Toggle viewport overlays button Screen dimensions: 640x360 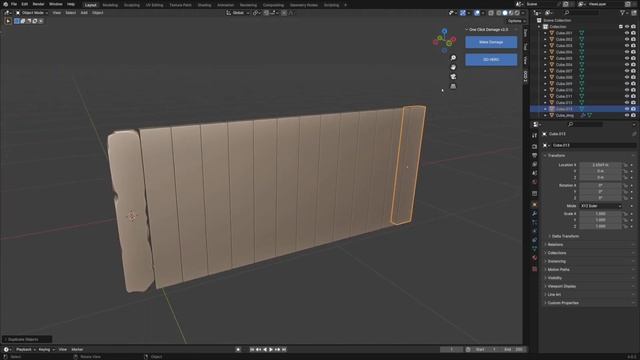tap(477, 13)
